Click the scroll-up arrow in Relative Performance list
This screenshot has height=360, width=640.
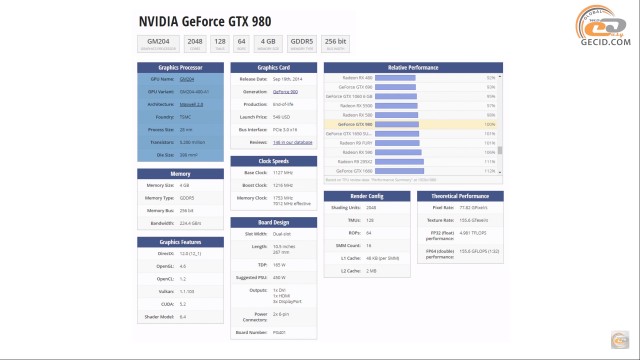[x=500, y=77]
